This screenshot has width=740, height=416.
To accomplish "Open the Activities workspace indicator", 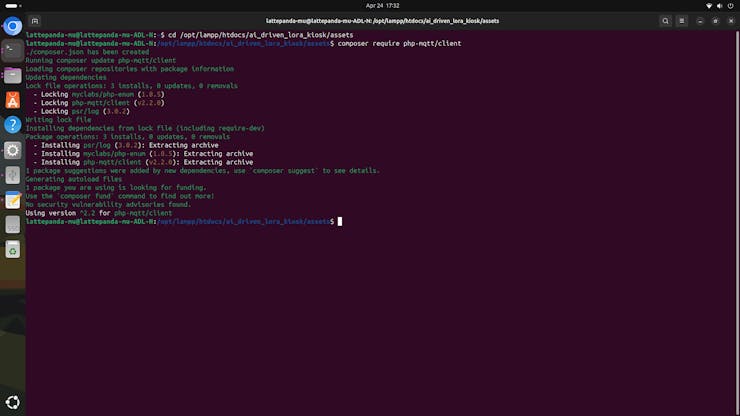I will tap(13, 6).
